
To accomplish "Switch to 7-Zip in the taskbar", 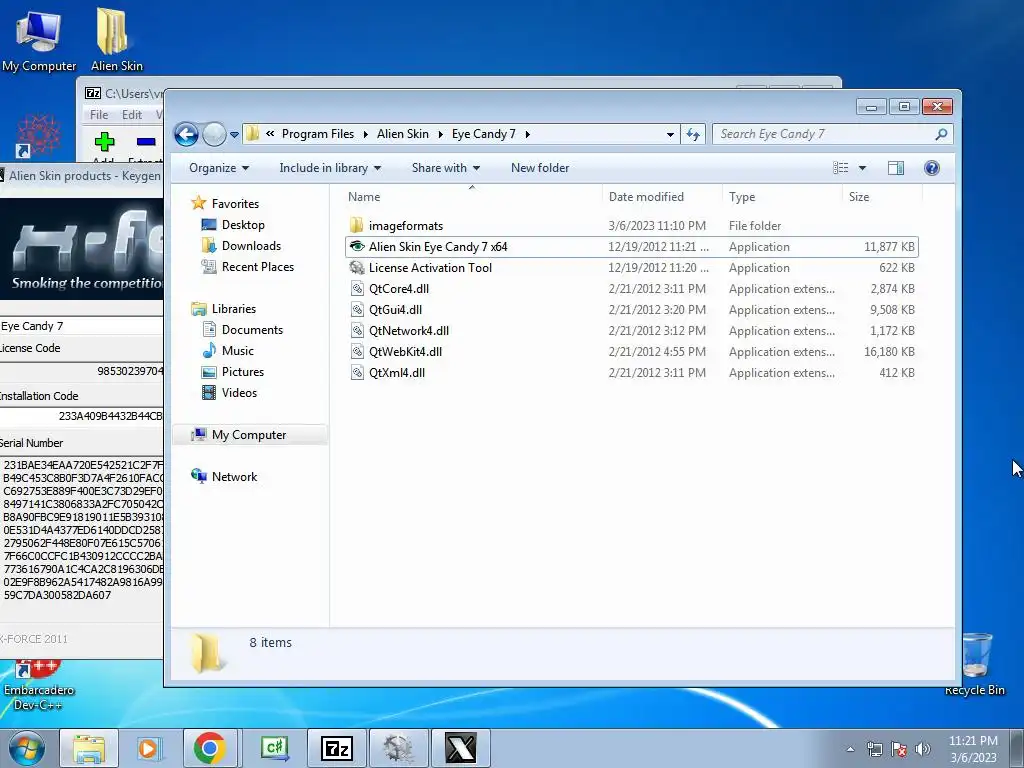I will coord(337,748).
